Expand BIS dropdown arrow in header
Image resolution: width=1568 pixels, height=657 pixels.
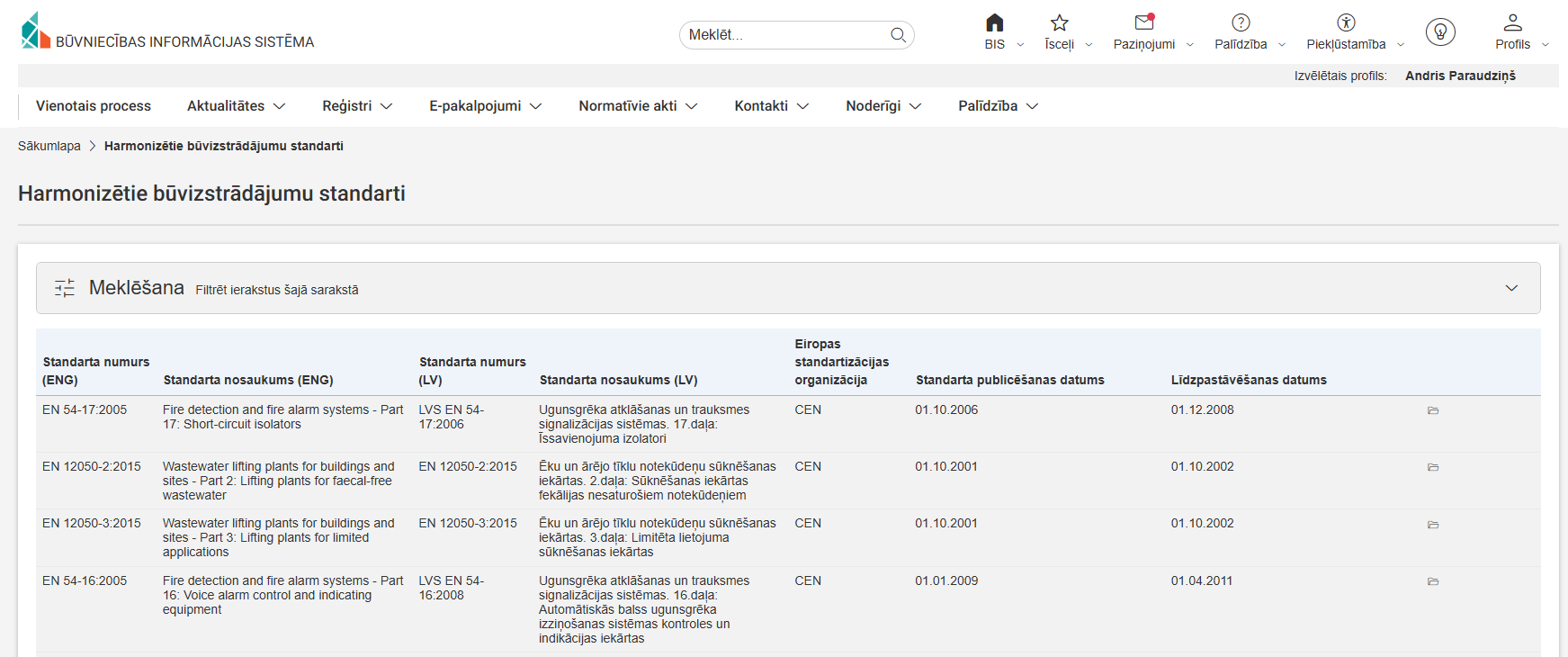[x=1020, y=45]
